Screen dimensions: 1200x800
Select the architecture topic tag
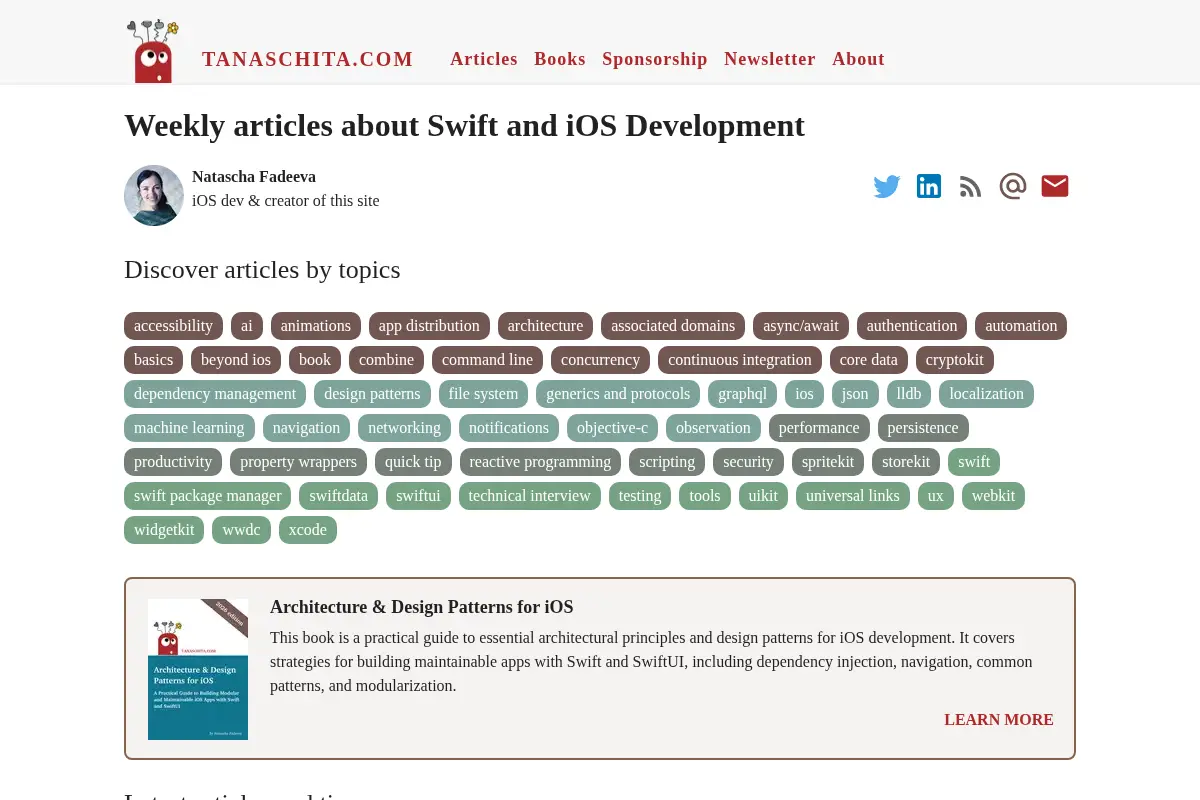545,326
